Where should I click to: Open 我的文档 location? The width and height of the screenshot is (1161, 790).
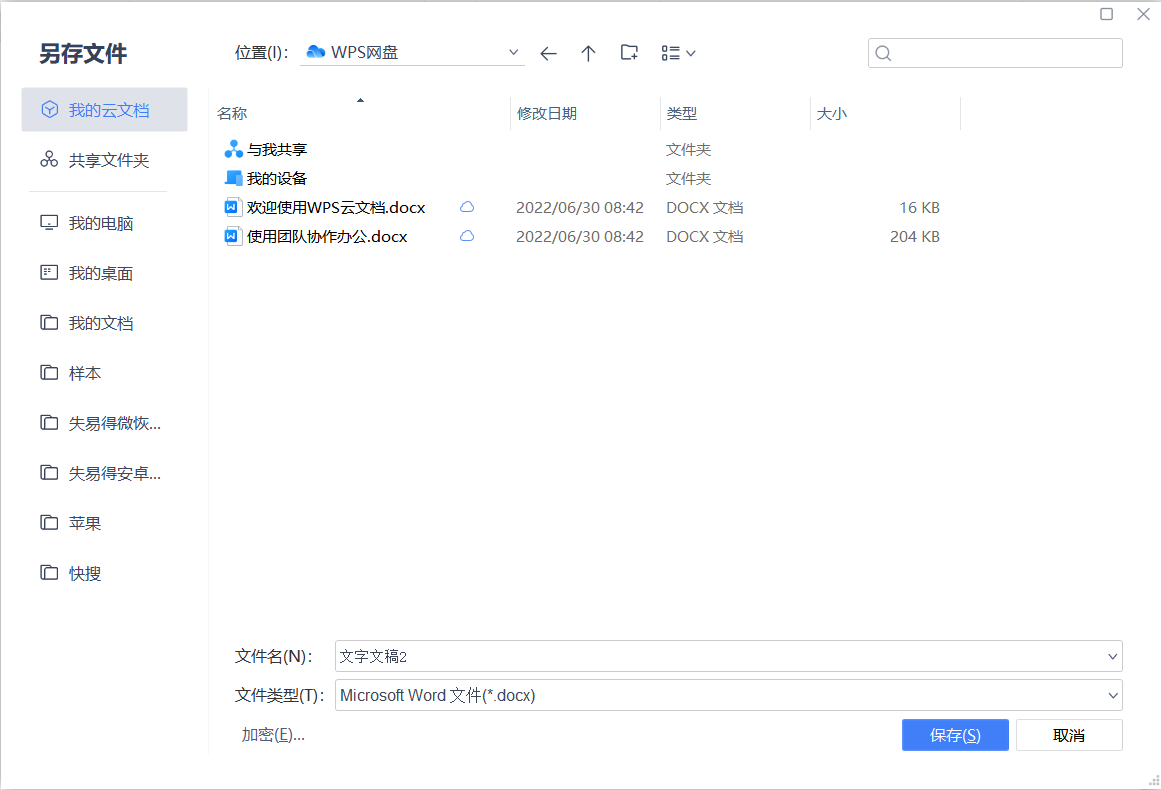(x=104, y=323)
